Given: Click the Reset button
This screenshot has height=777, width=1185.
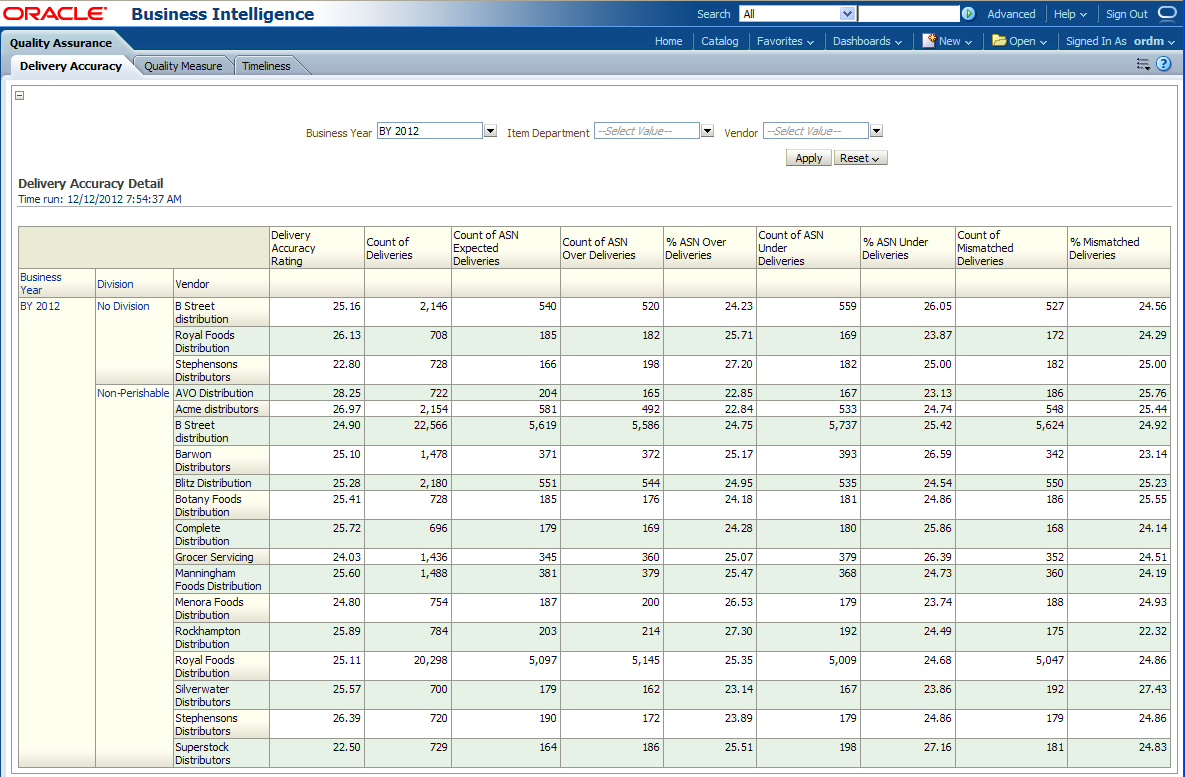Looking at the screenshot, I should pyautogui.click(x=860, y=158).
